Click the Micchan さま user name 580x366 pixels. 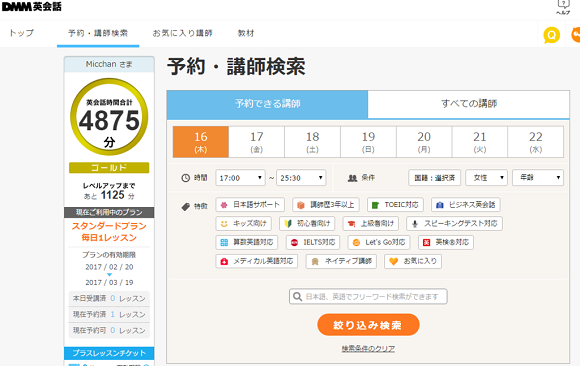click(109, 64)
